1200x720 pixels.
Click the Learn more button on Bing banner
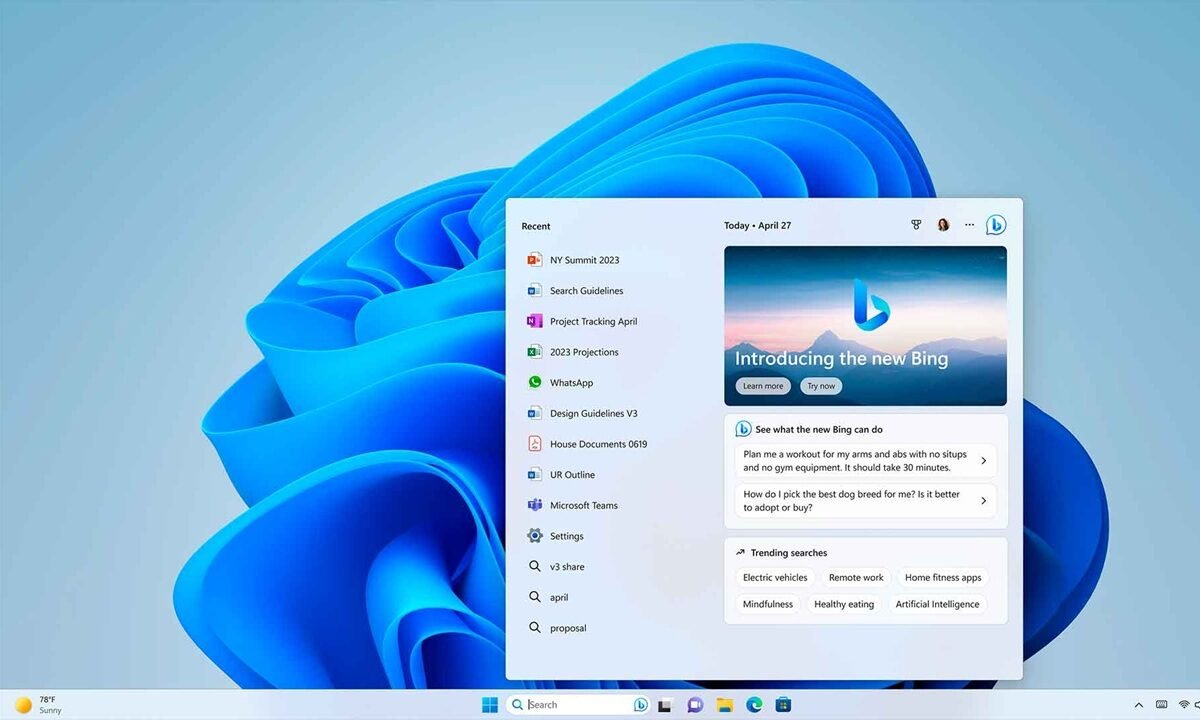[763, 386]
